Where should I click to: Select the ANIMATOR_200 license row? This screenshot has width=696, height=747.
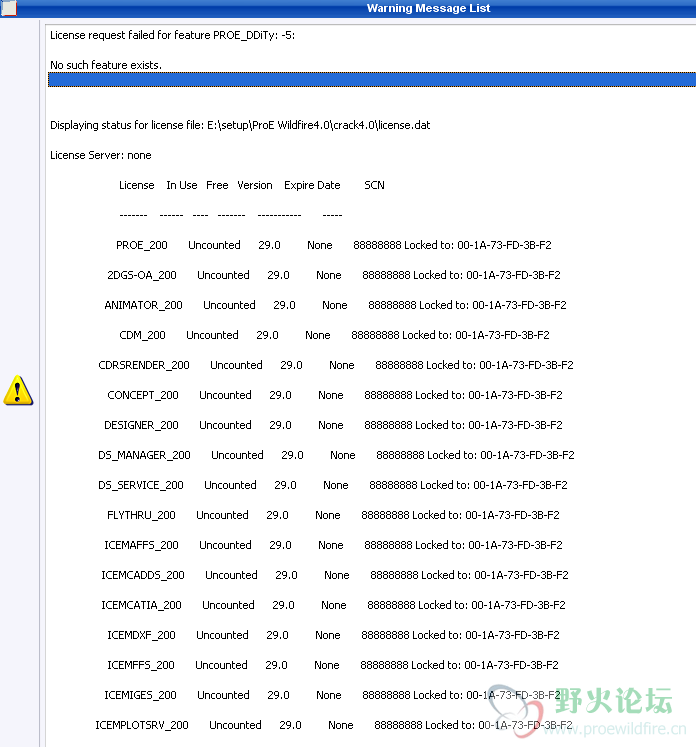pyautogui.click(x=335, y=305)
